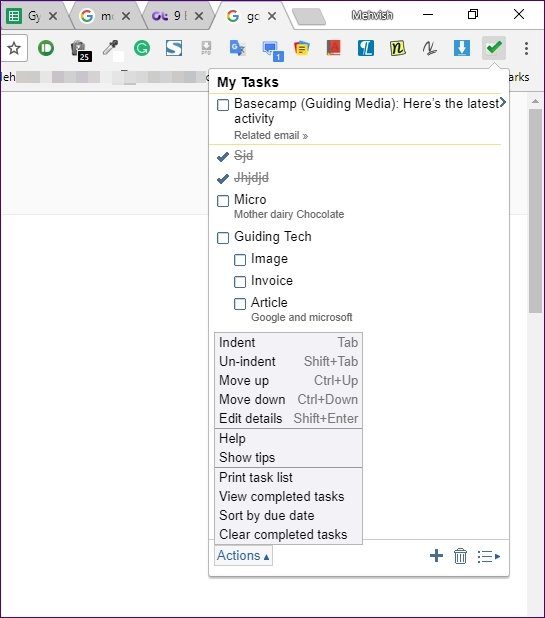Delete the task with the trash icon
Viewport: 545px width, 618px height.
pyautogui.click(x=460, y=556)
